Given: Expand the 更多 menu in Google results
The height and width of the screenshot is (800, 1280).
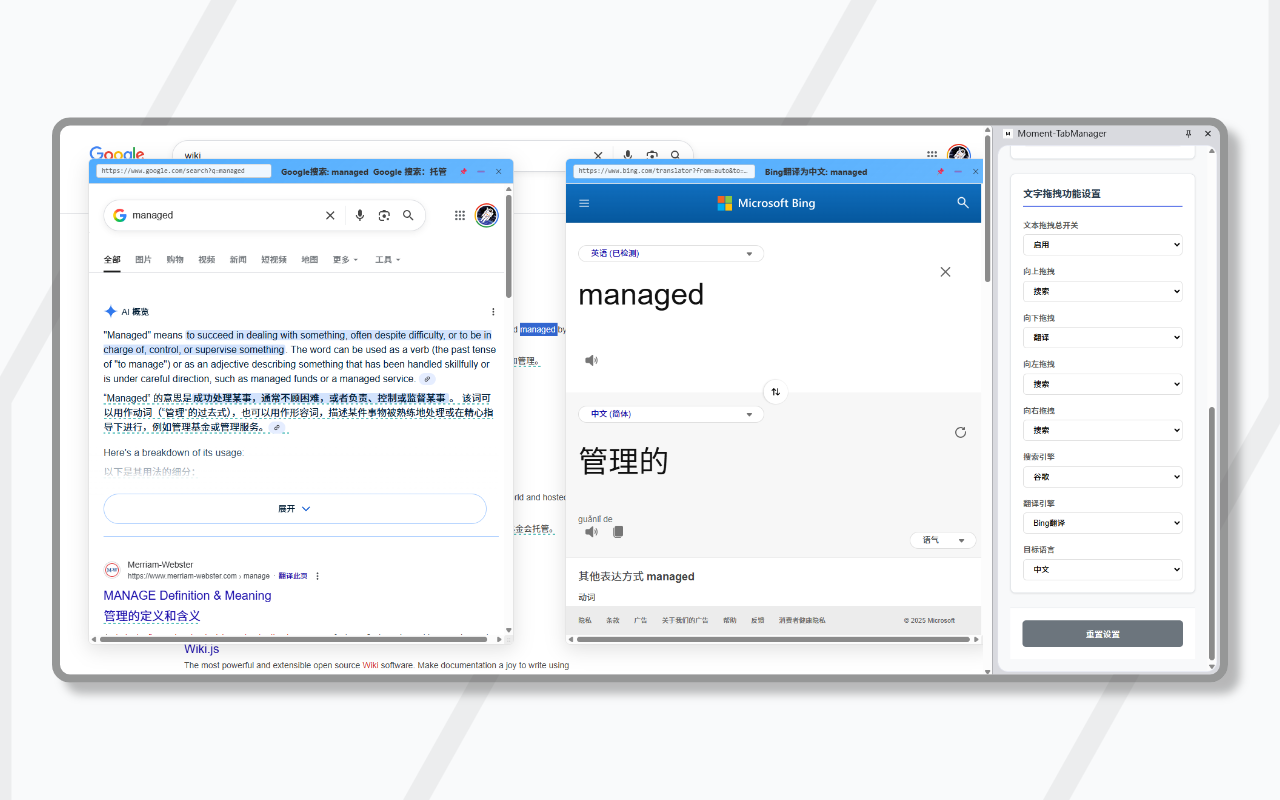Looking at the screenshot, I should [345, 260].
